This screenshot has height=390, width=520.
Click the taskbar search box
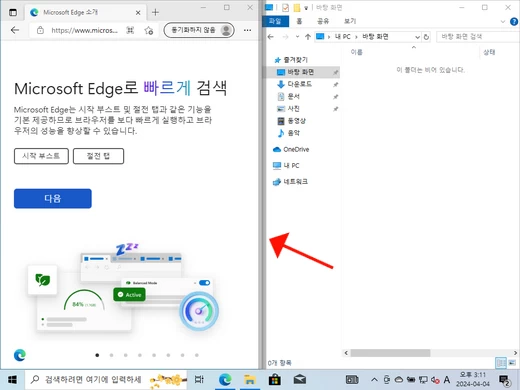click(x=106, y=380)
